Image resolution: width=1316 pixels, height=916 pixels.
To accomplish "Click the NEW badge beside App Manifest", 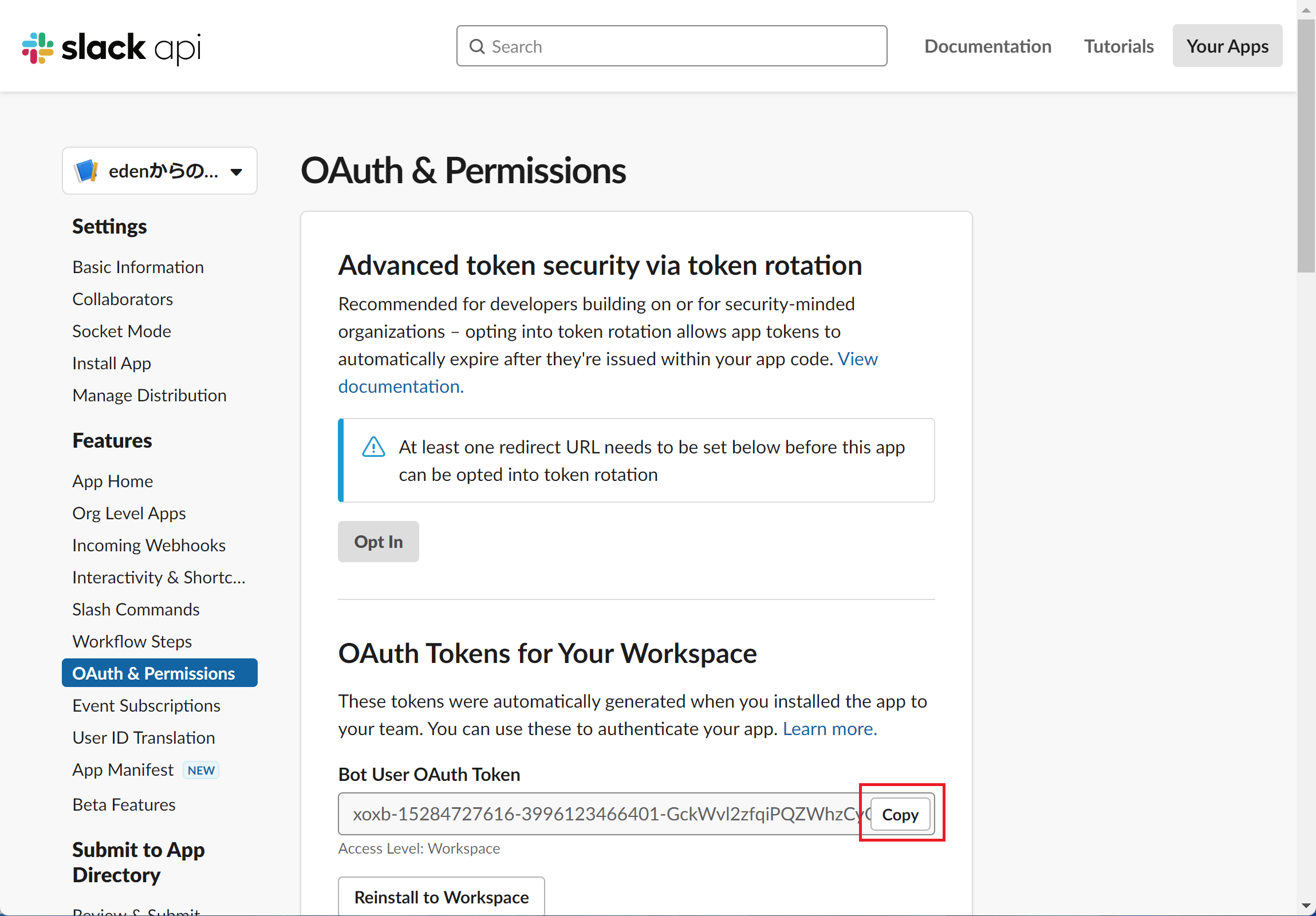I will coord(200,771).
